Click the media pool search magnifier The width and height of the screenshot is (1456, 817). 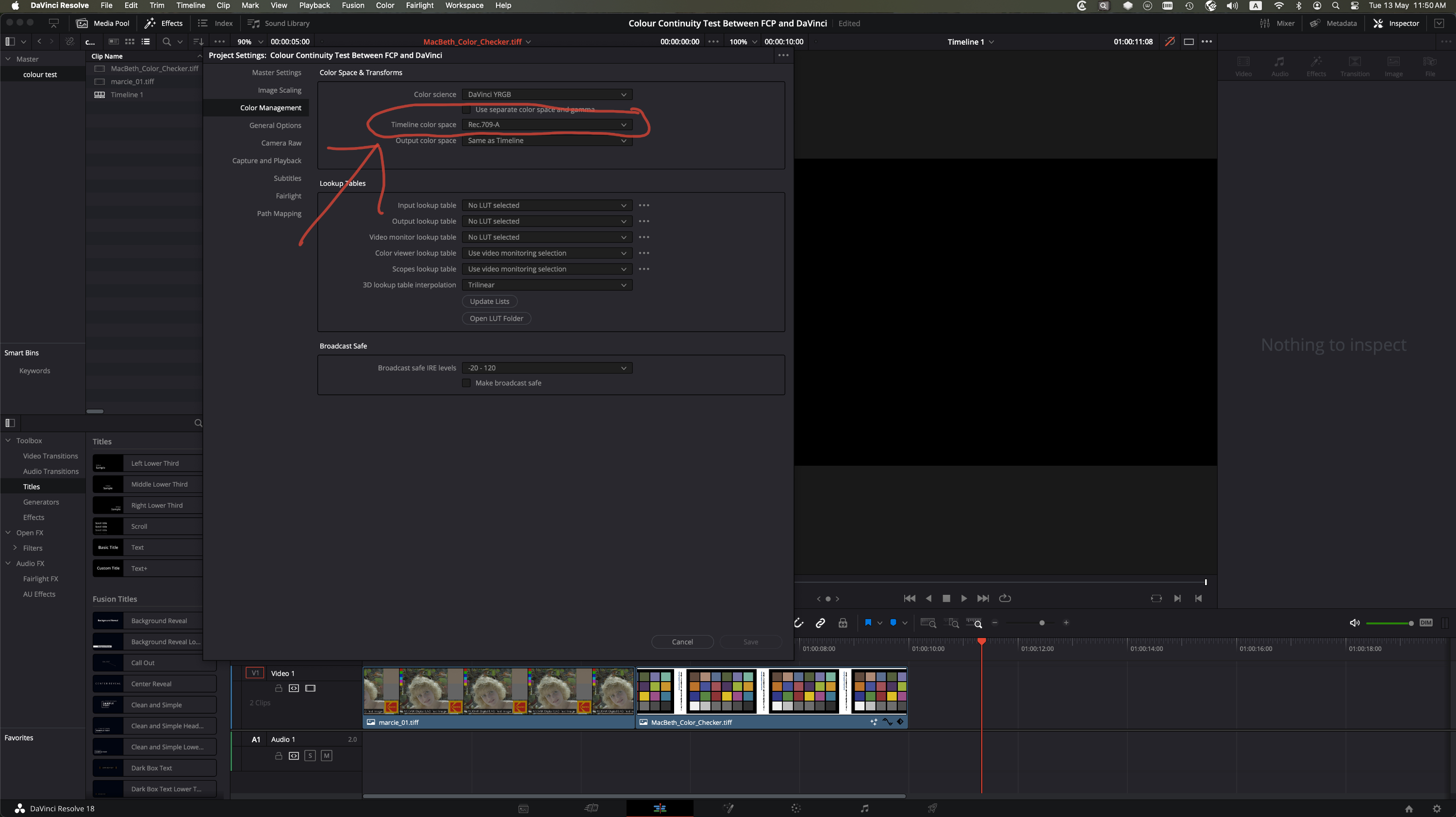coord(166,41)
